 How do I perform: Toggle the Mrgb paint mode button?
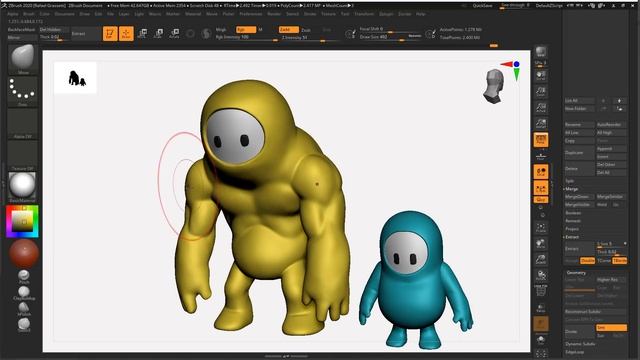221,30
